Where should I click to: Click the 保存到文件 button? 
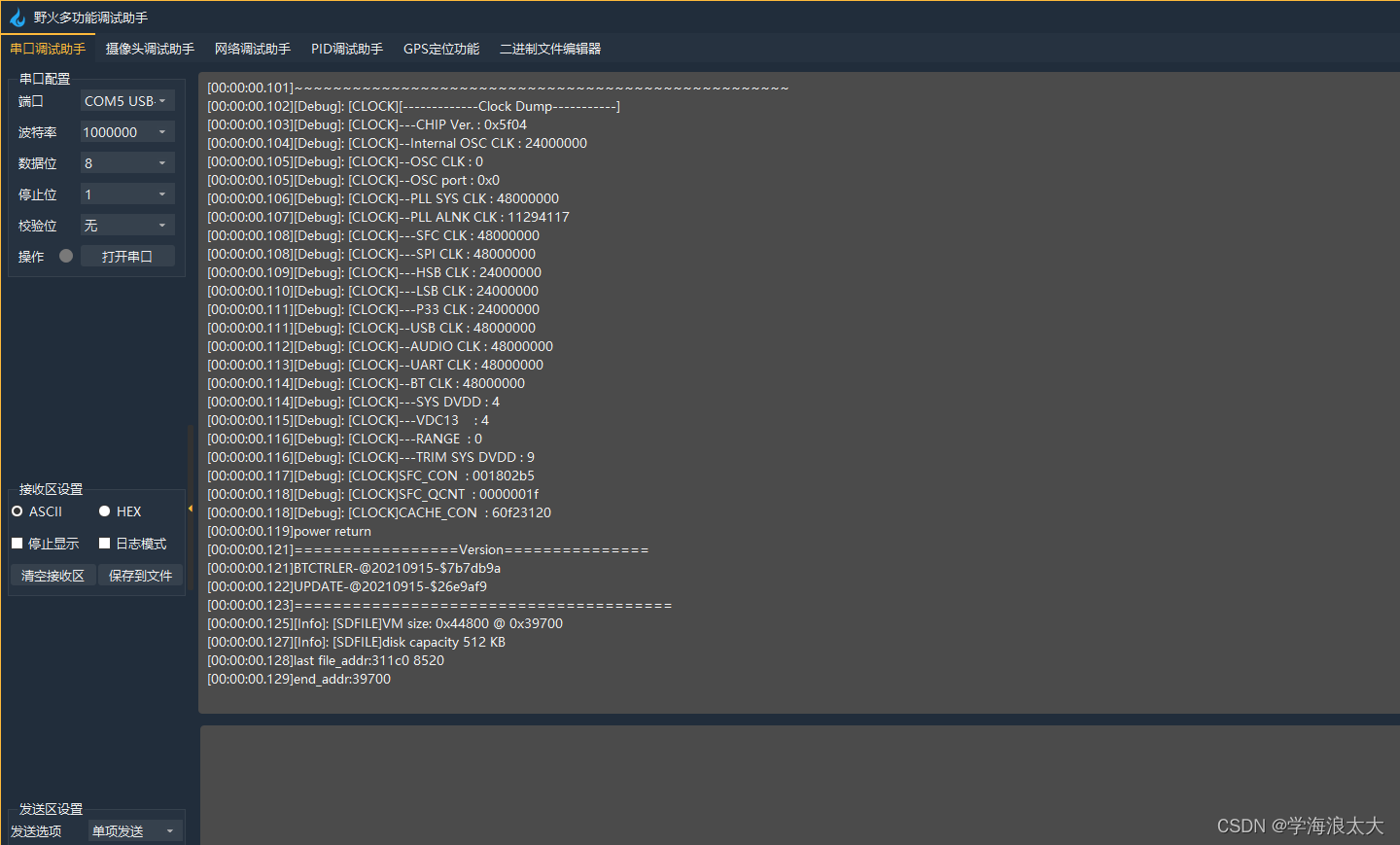141,576
